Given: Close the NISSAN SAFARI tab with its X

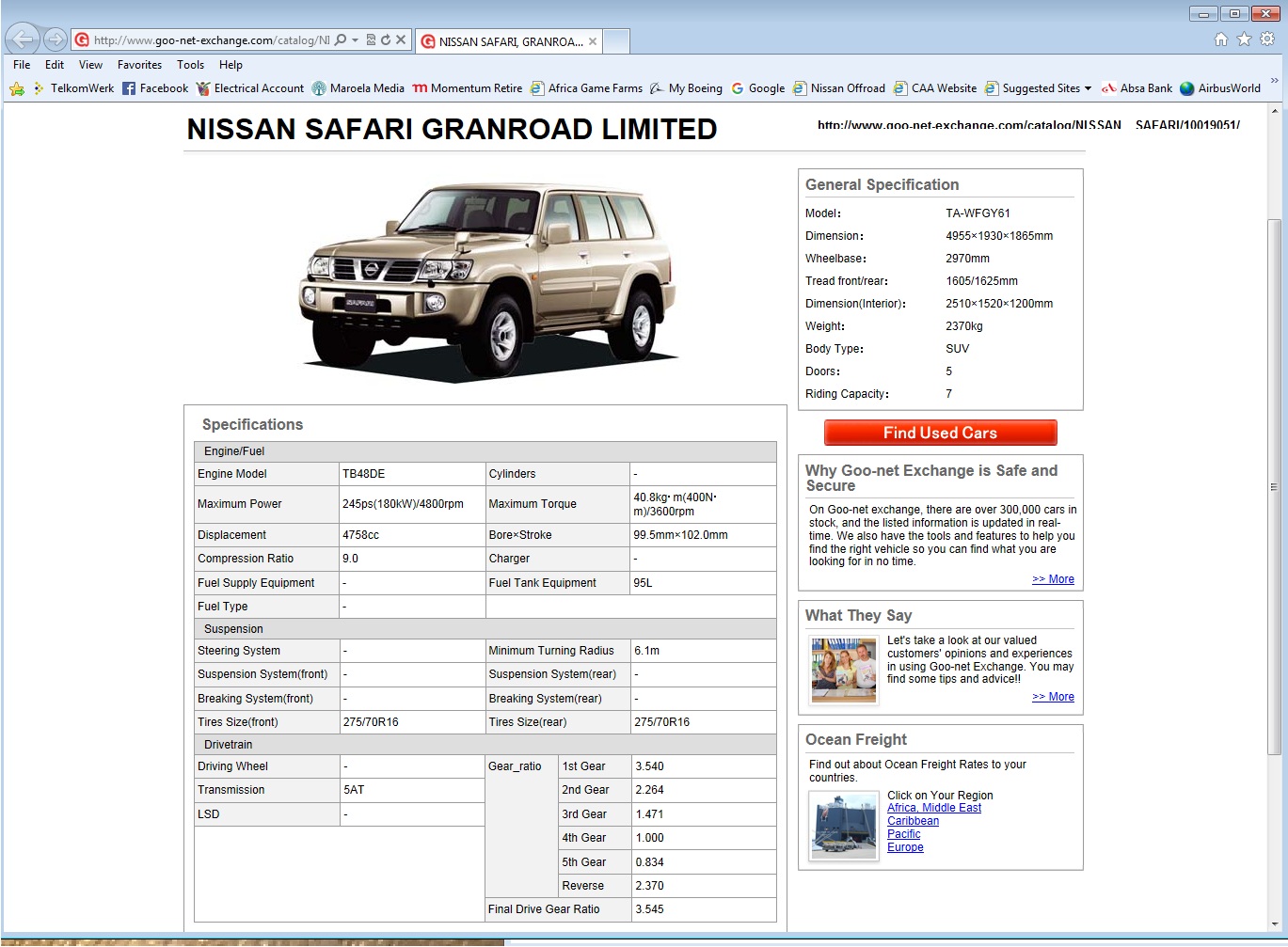Looking at the screenshot, I should point(593,41).
